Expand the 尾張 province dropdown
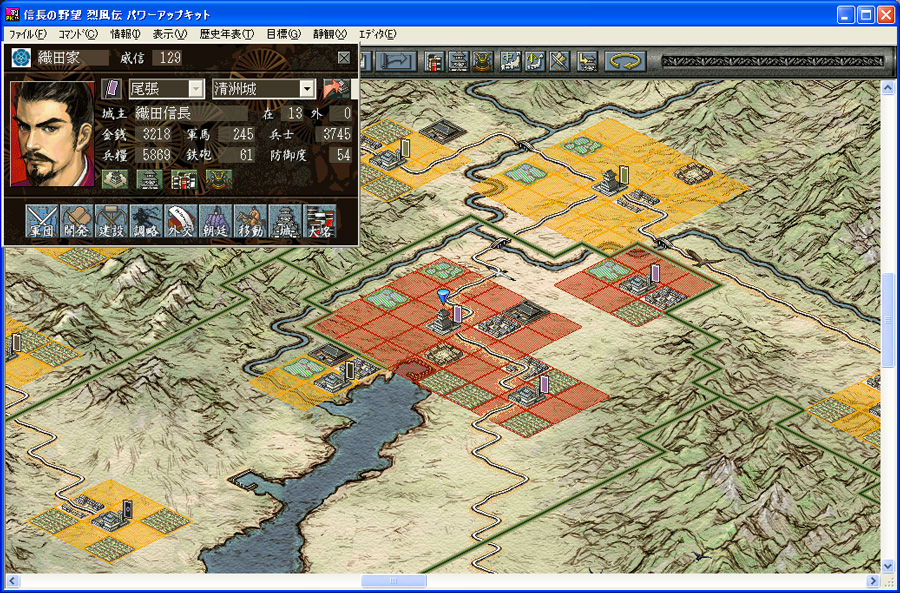 [196, 89]
